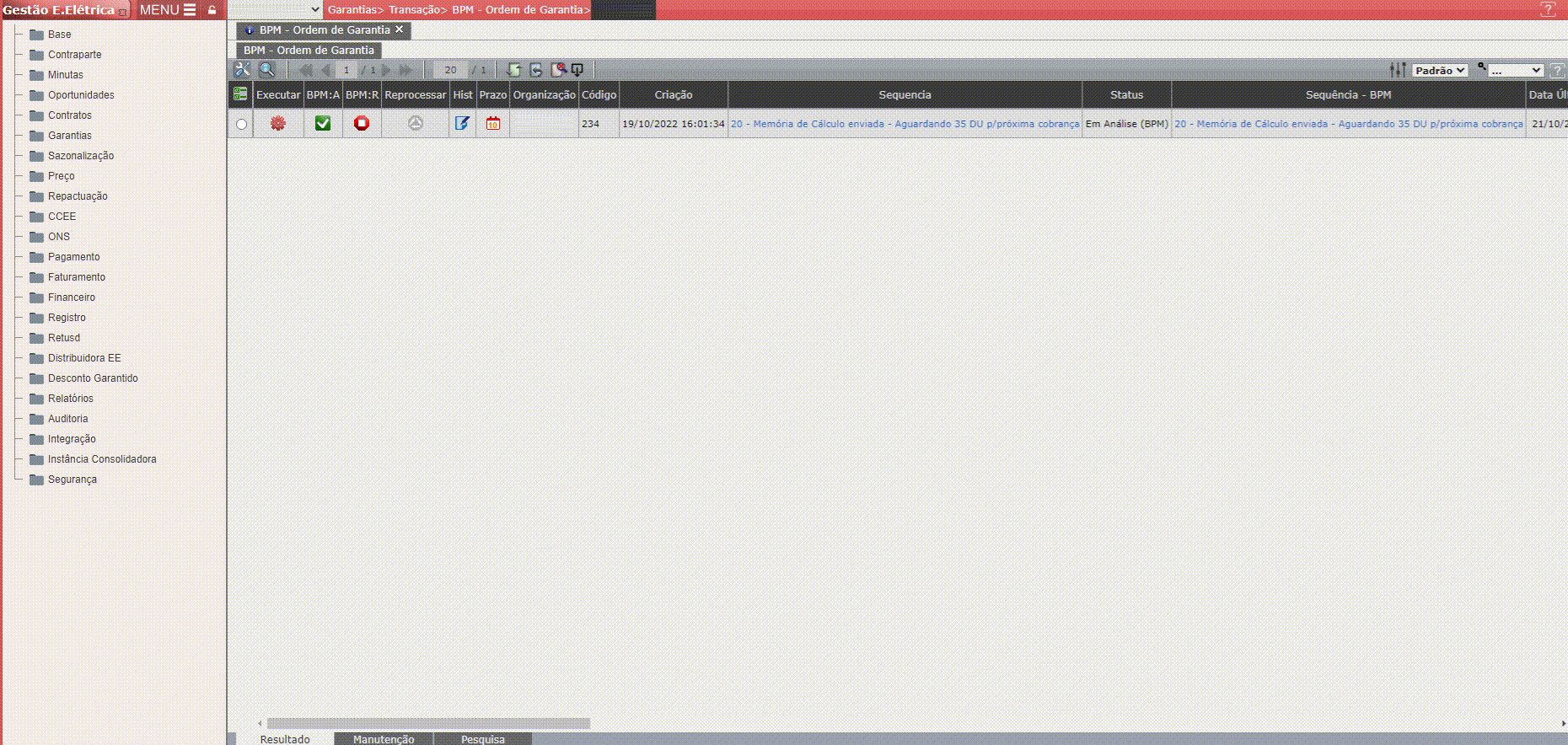Switch to the Manutenção tab

(384, 739)
